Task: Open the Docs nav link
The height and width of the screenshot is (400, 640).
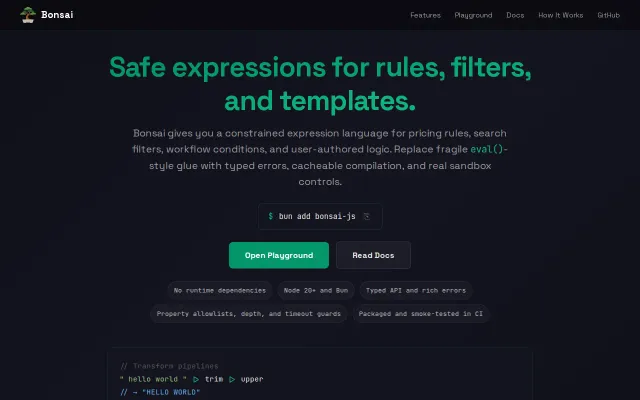Action: [x=515, y=15]
